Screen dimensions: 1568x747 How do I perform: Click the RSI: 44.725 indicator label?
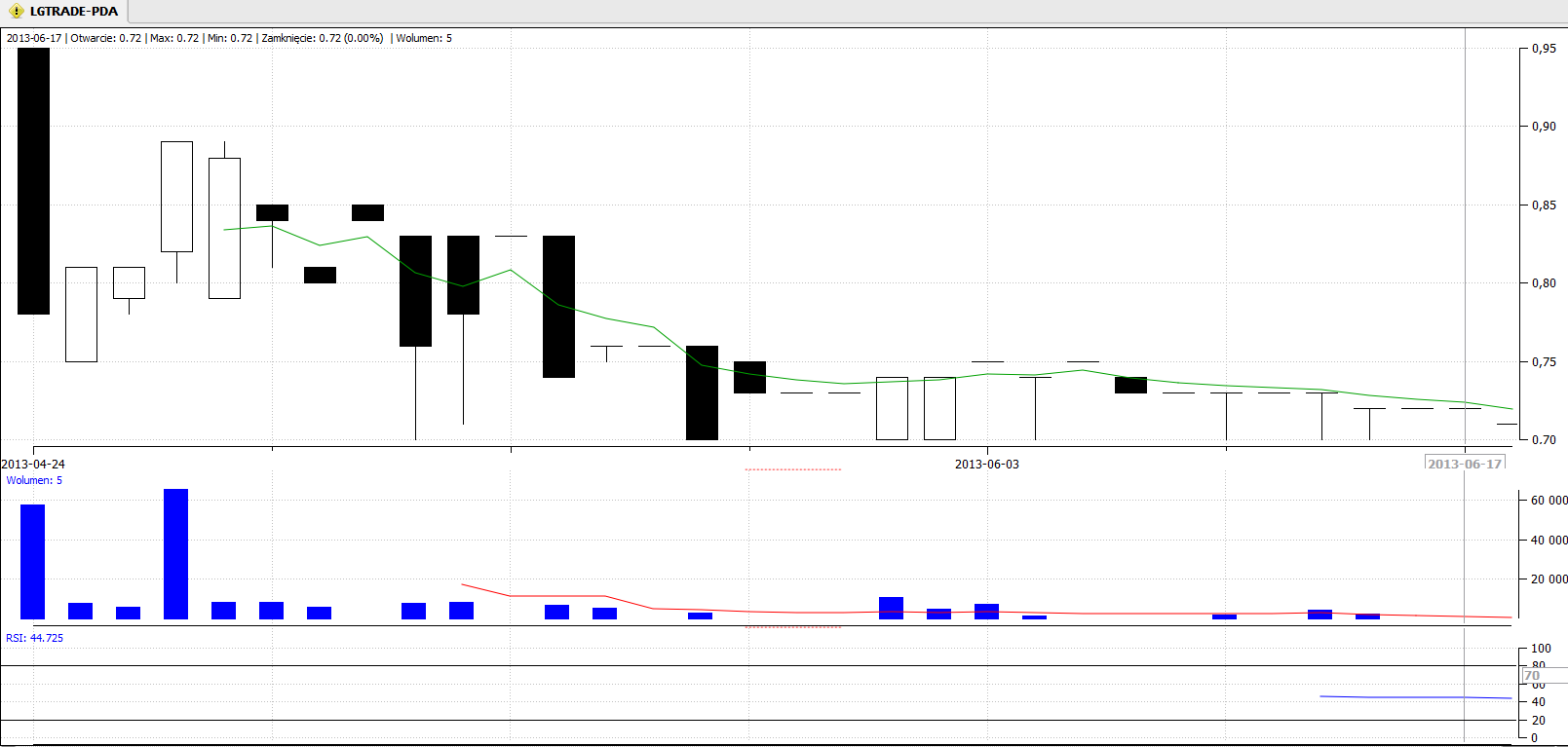point(34,638)
